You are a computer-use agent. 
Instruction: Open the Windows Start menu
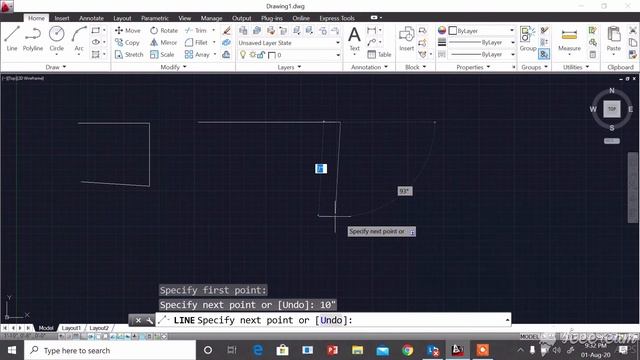tap(12, 350)
